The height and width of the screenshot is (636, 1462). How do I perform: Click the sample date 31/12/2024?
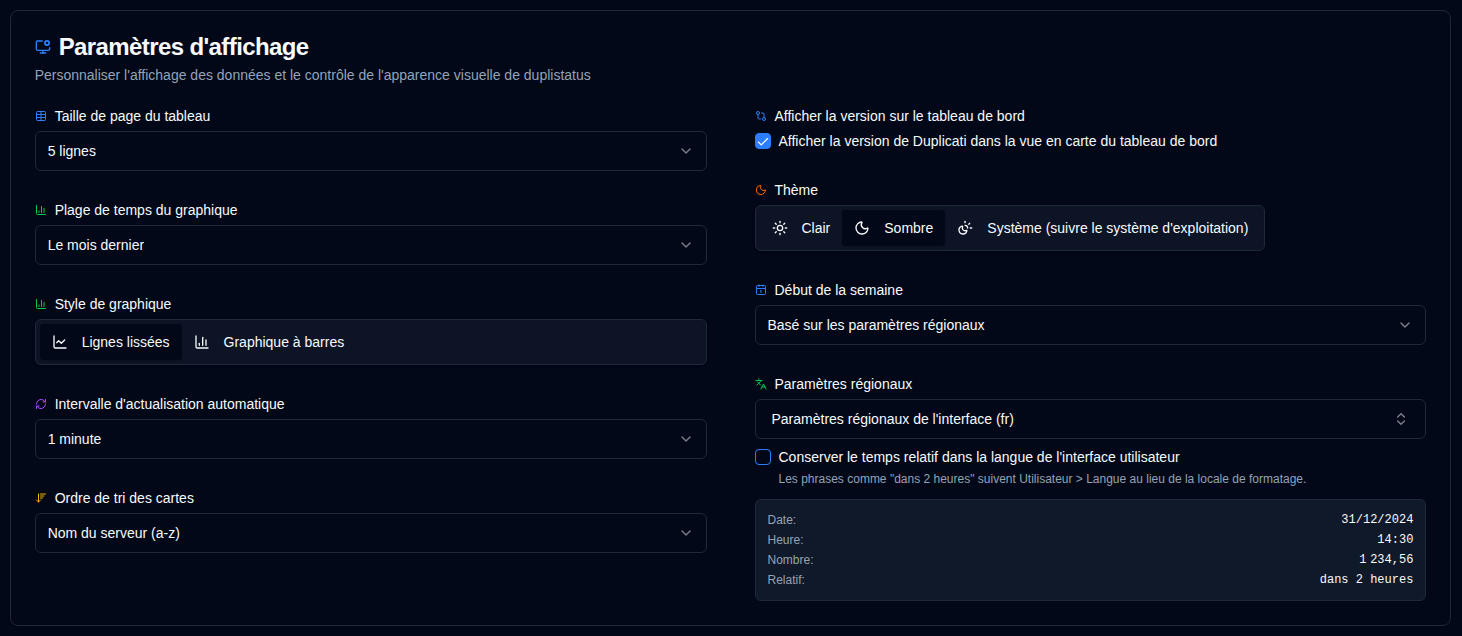pyautogui.click(x=1377, y=519)
